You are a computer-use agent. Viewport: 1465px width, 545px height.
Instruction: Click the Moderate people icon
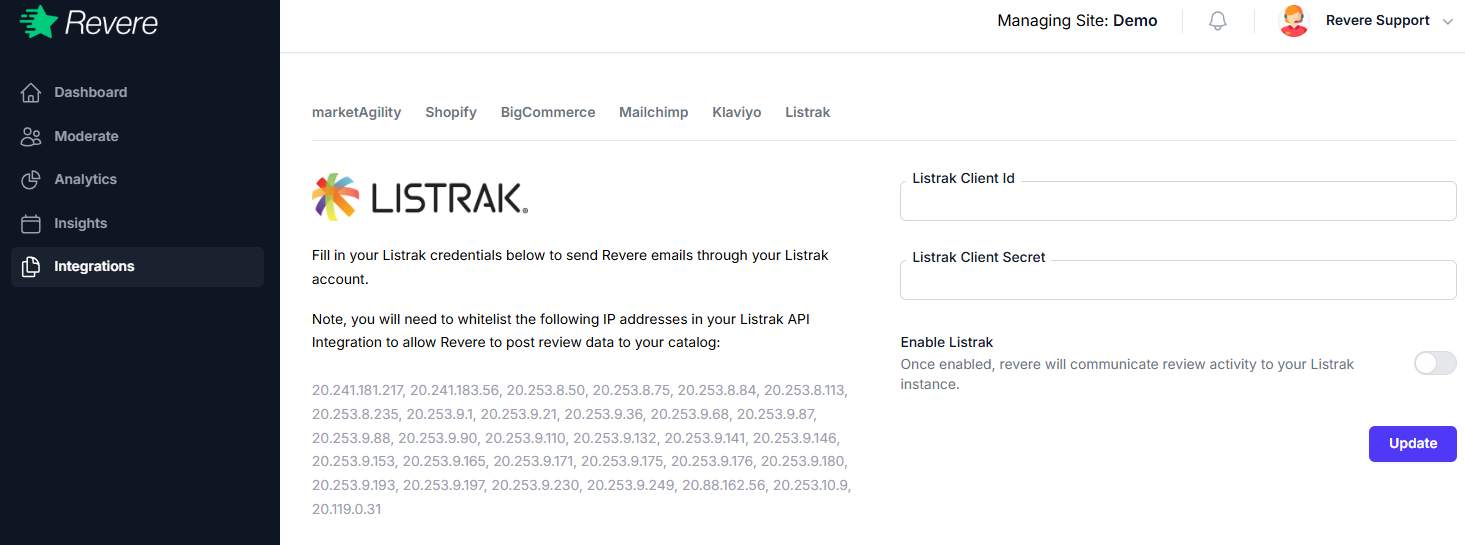[31, 136]
